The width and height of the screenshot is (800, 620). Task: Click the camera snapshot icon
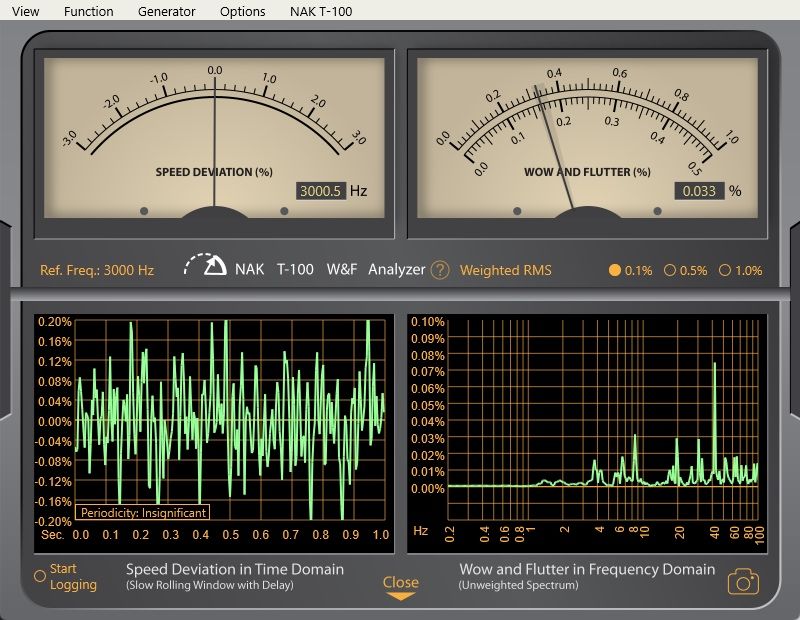[743, 581]
